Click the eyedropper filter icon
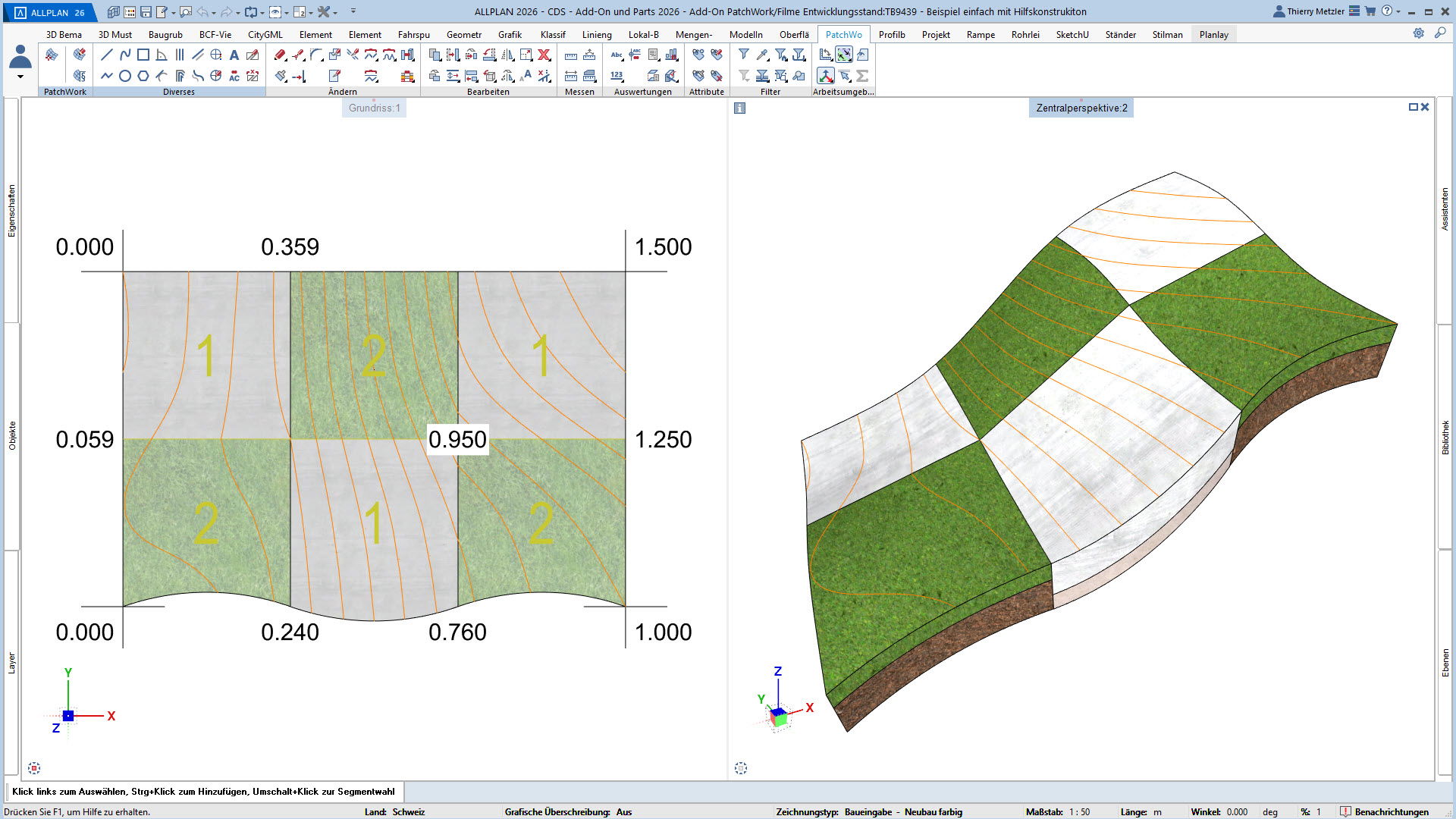Image resolution: width=1456 pixels, height=819 pixels. pyautogui.click(x=762, y=55)
